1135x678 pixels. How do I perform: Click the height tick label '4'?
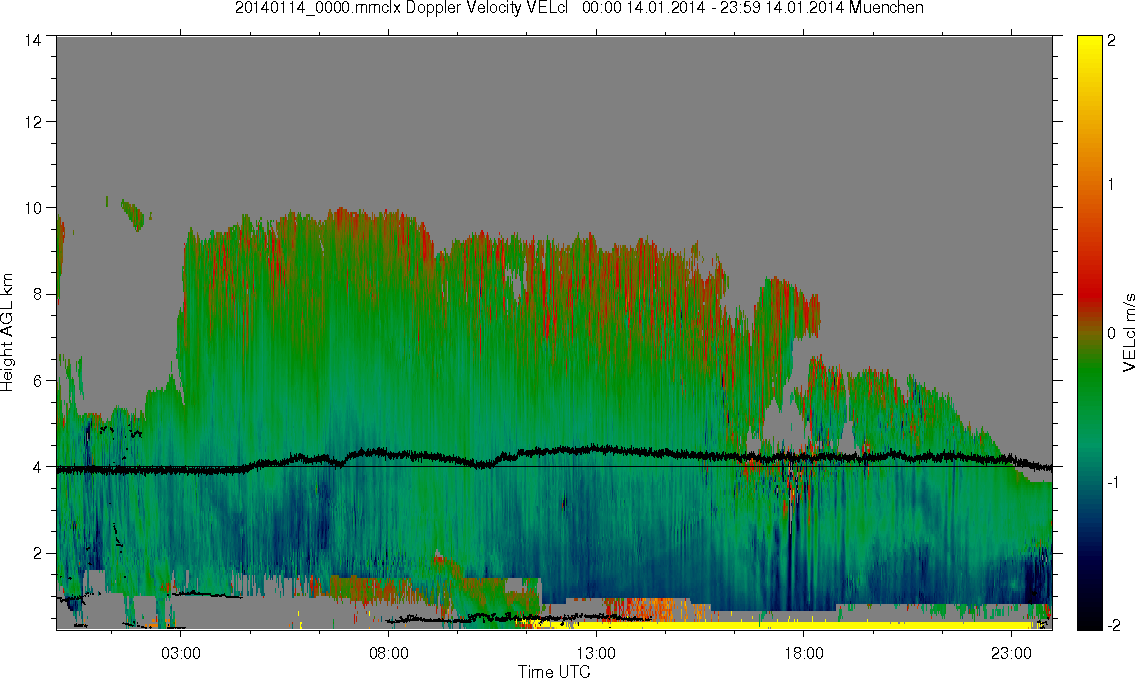point(36,467)
